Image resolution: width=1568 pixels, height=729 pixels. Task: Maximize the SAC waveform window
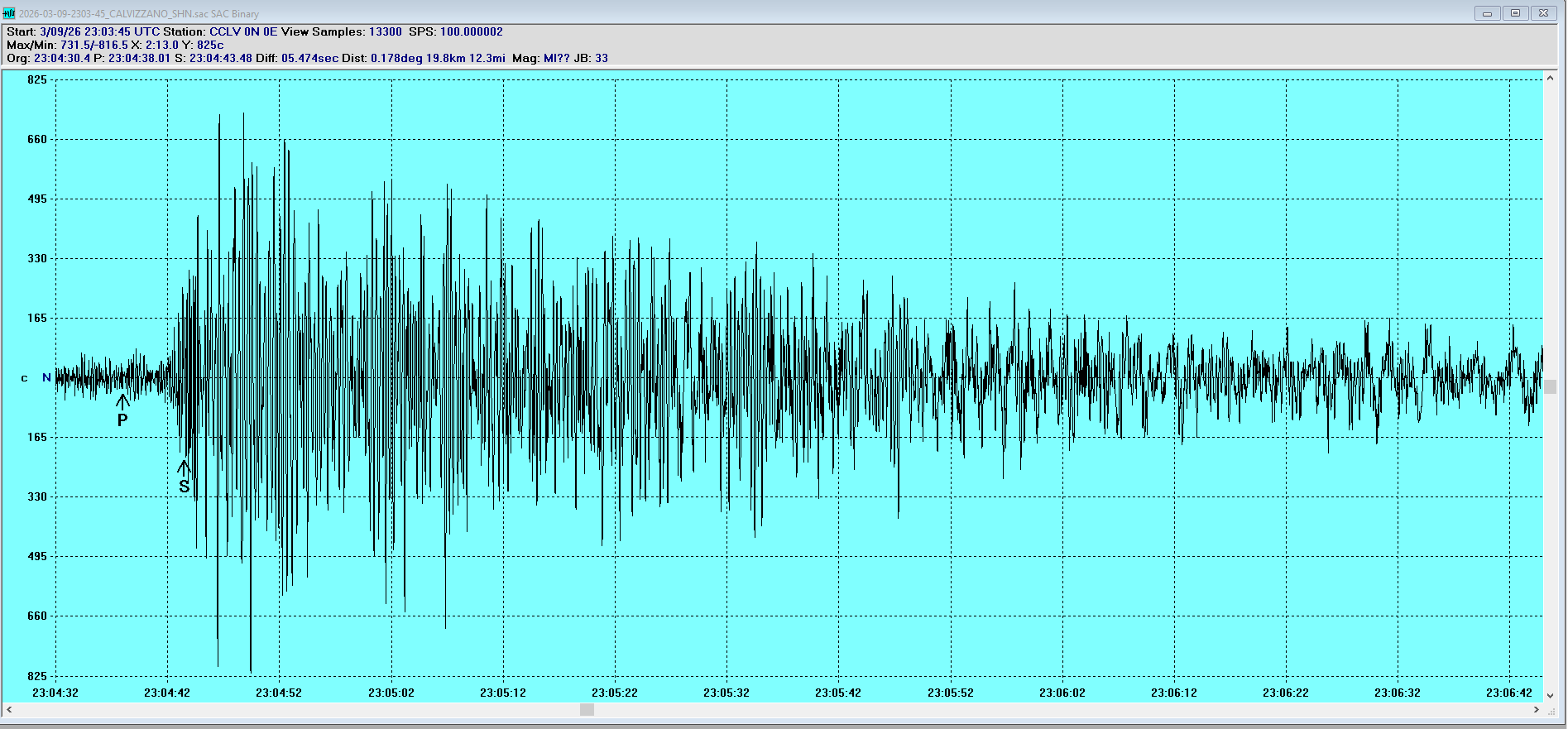pos(1515,13)
